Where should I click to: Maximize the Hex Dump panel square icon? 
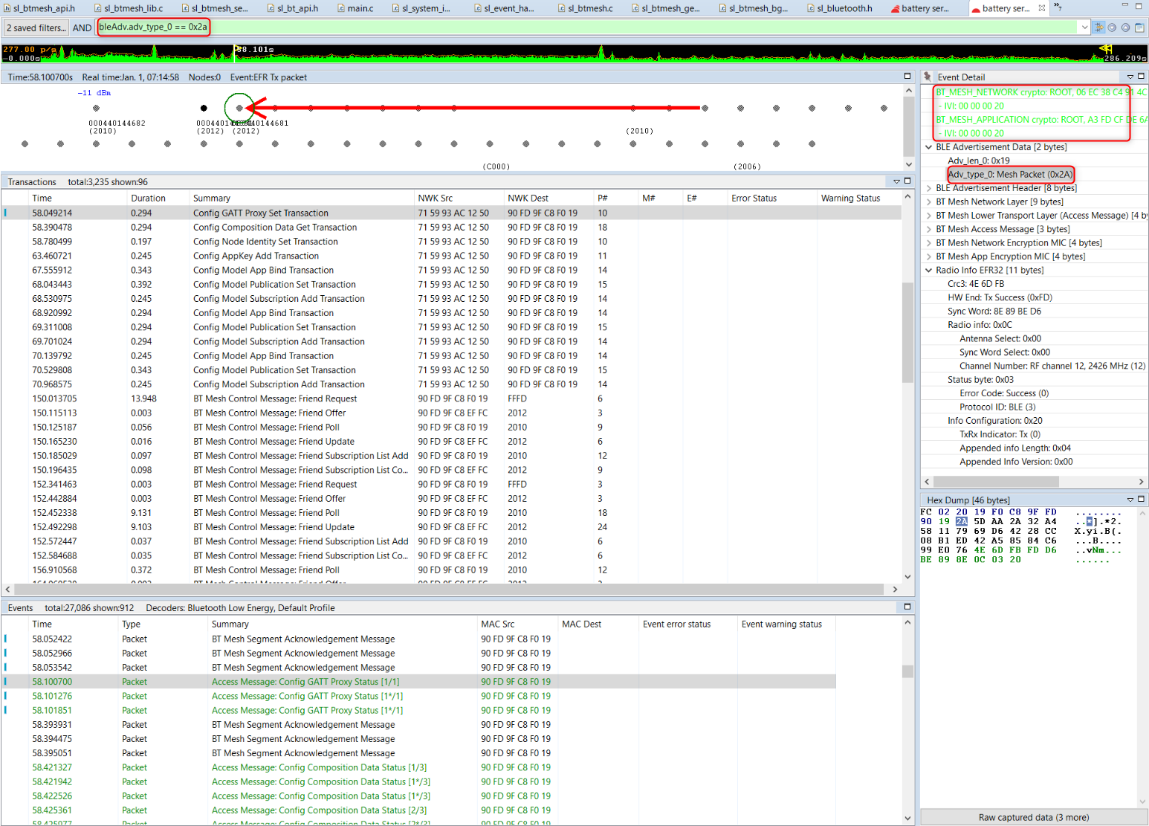(x=1141, y=499)
